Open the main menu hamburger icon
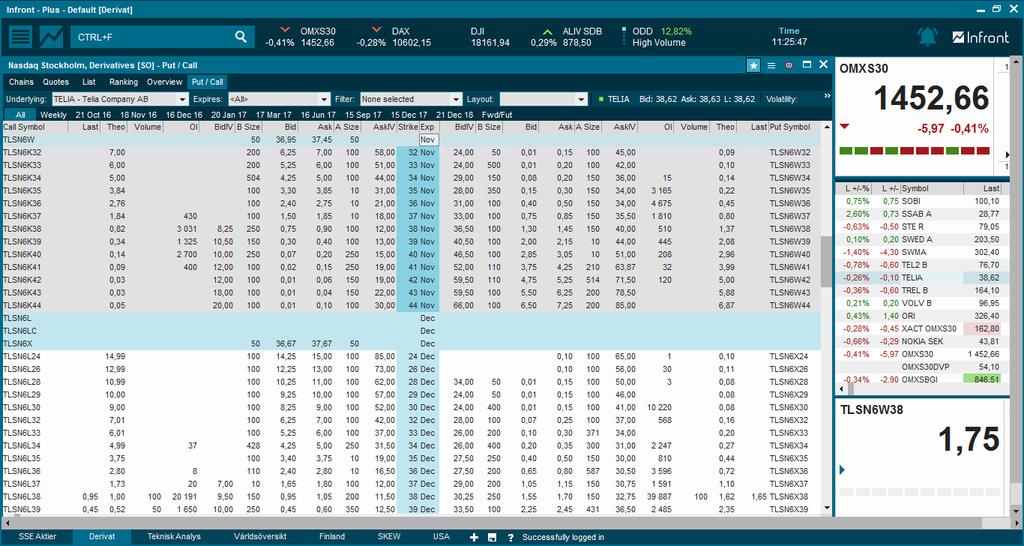 pos(20,37)
